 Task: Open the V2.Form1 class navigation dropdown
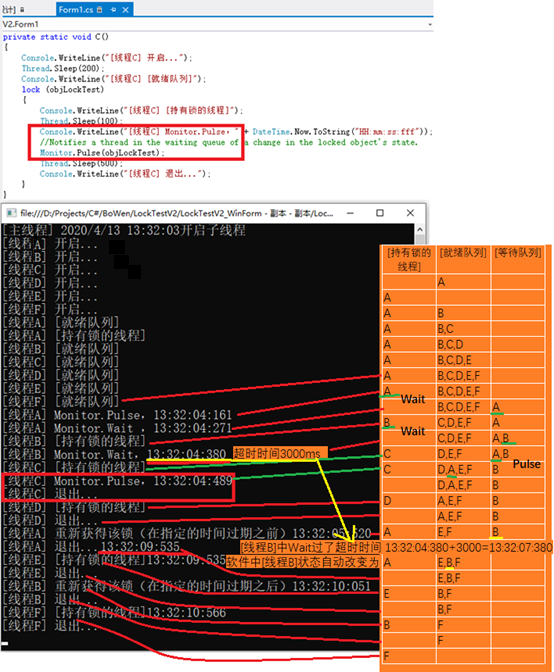pyautogui.click(x=216, y=24)
